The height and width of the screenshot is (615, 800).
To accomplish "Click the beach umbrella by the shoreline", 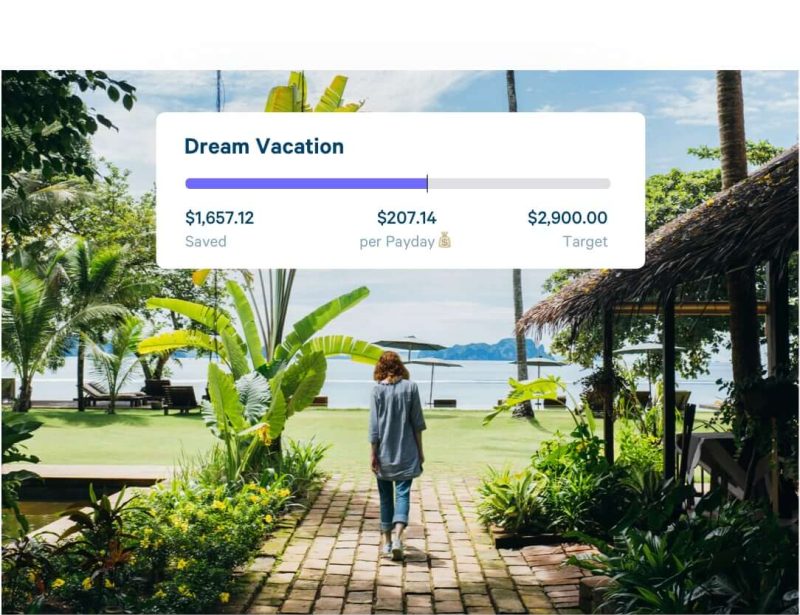I will (408, 345).
